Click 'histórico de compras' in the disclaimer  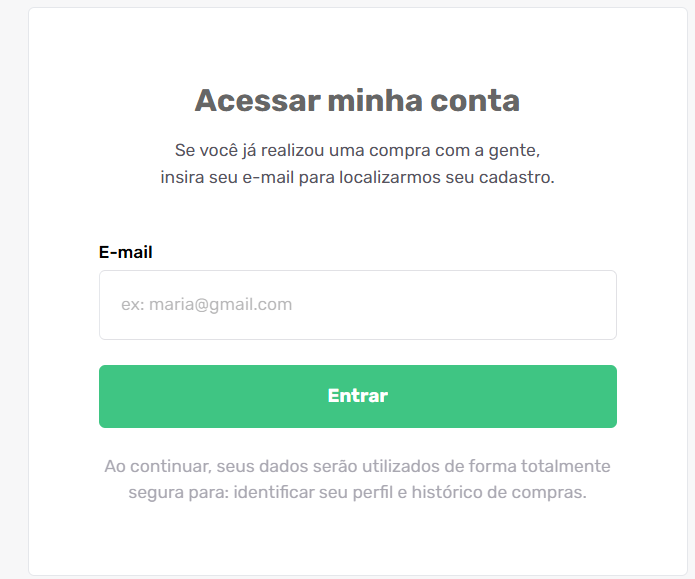tap(499, 493)
